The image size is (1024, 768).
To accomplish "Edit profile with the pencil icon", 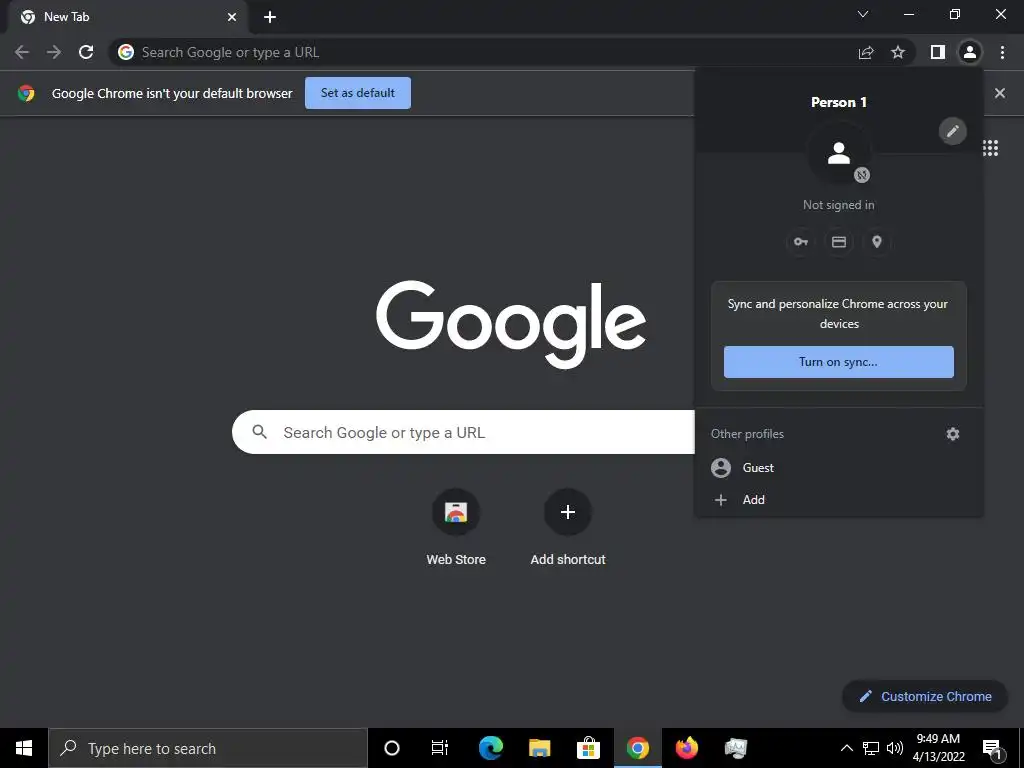I will (953, 131).
